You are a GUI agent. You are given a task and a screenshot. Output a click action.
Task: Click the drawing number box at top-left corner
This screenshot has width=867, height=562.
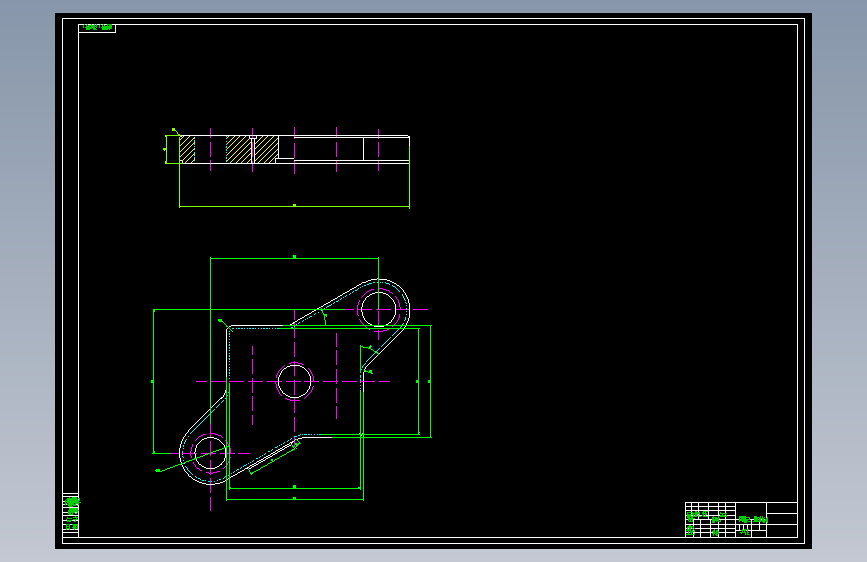(97, 28)
